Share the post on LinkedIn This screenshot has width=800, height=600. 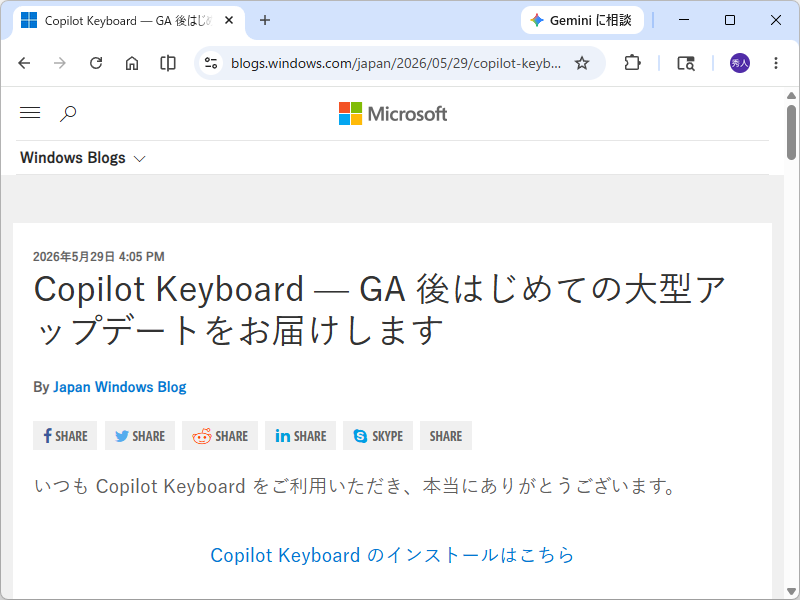pos(301,436)
